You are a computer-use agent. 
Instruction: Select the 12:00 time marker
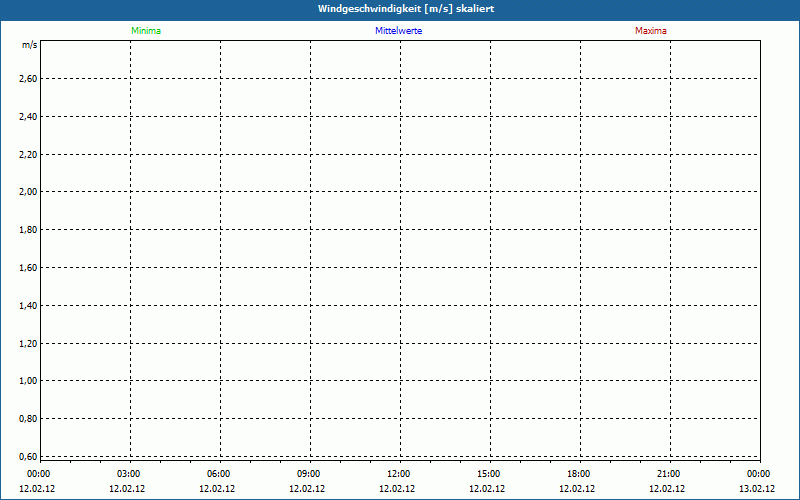coord(399,474)
